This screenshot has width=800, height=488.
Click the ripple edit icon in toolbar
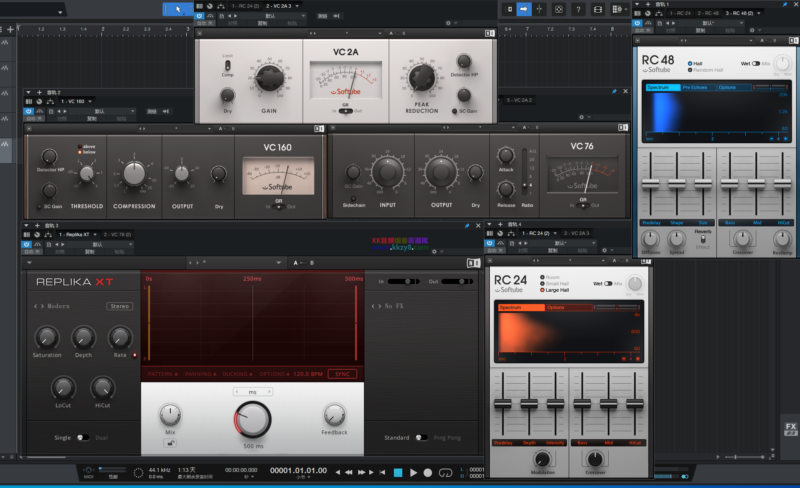[510, 9]
